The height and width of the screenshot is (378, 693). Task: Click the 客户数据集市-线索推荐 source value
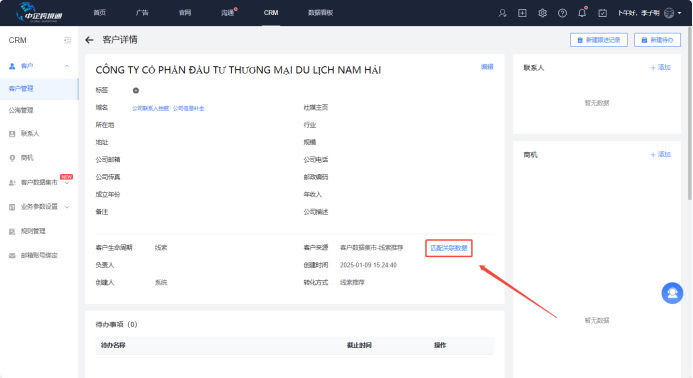[x=371, y=248]
